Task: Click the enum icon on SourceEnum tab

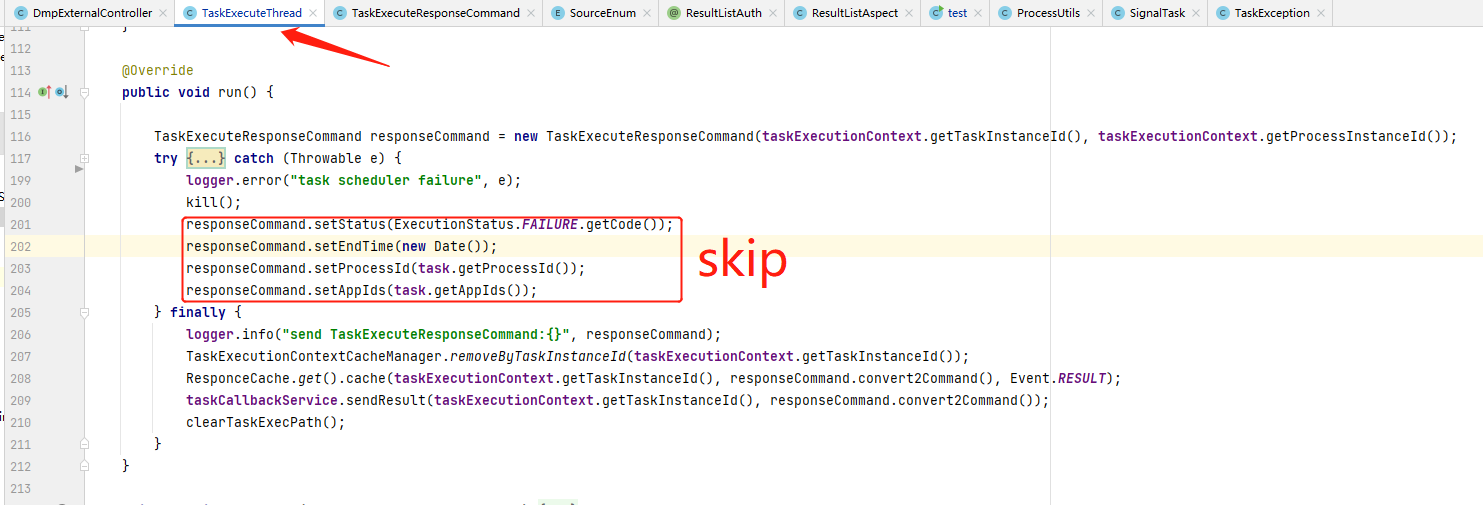Action: click(x=558, y=13)
